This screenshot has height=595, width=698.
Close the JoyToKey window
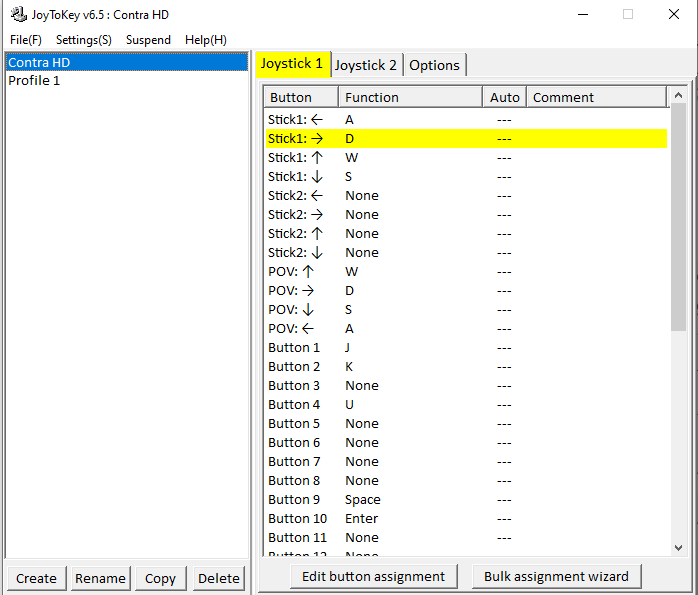coord(674,14)
